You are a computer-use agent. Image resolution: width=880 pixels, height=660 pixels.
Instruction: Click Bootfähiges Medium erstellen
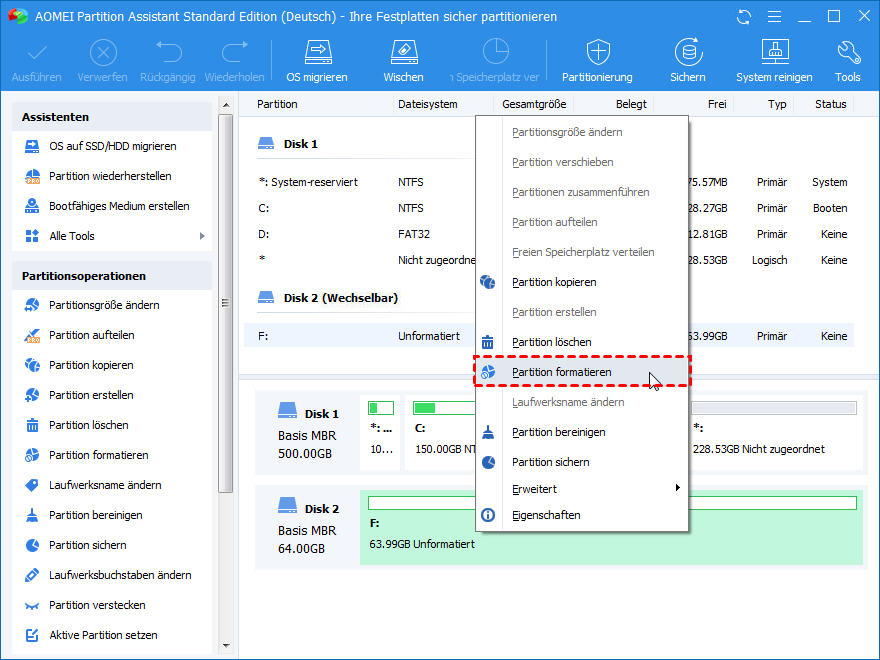(119, 206)
